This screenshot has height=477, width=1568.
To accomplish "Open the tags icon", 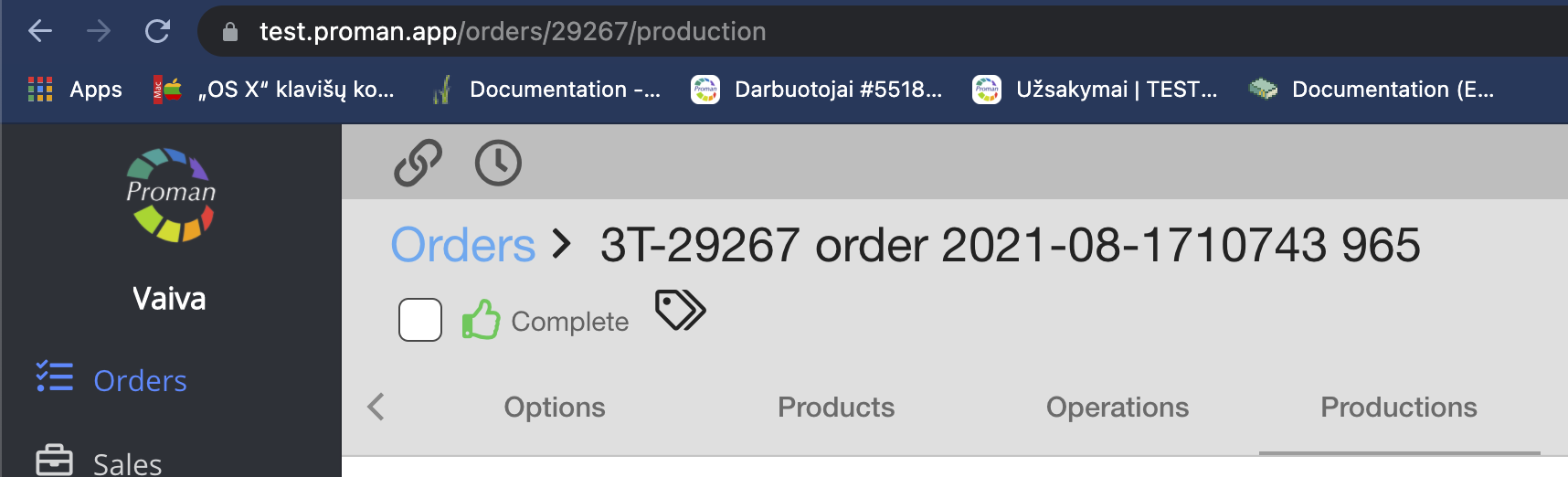I will 681,311.
